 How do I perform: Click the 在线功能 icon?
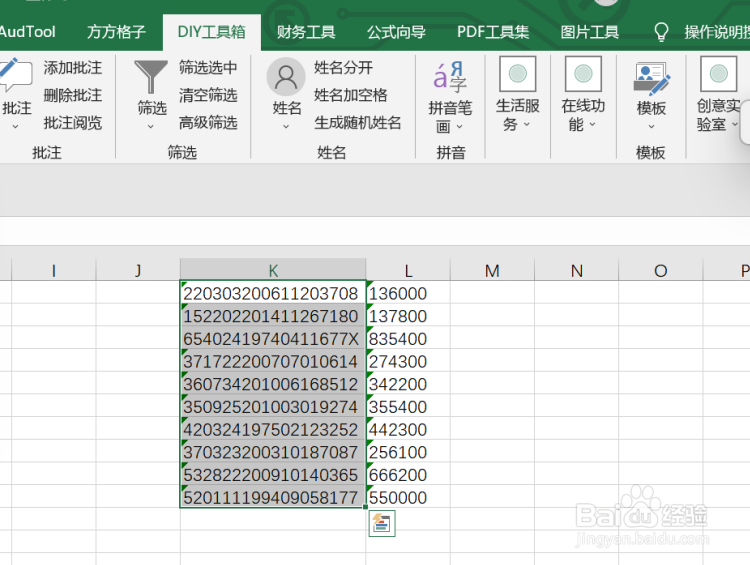click(x=583, y=74)
